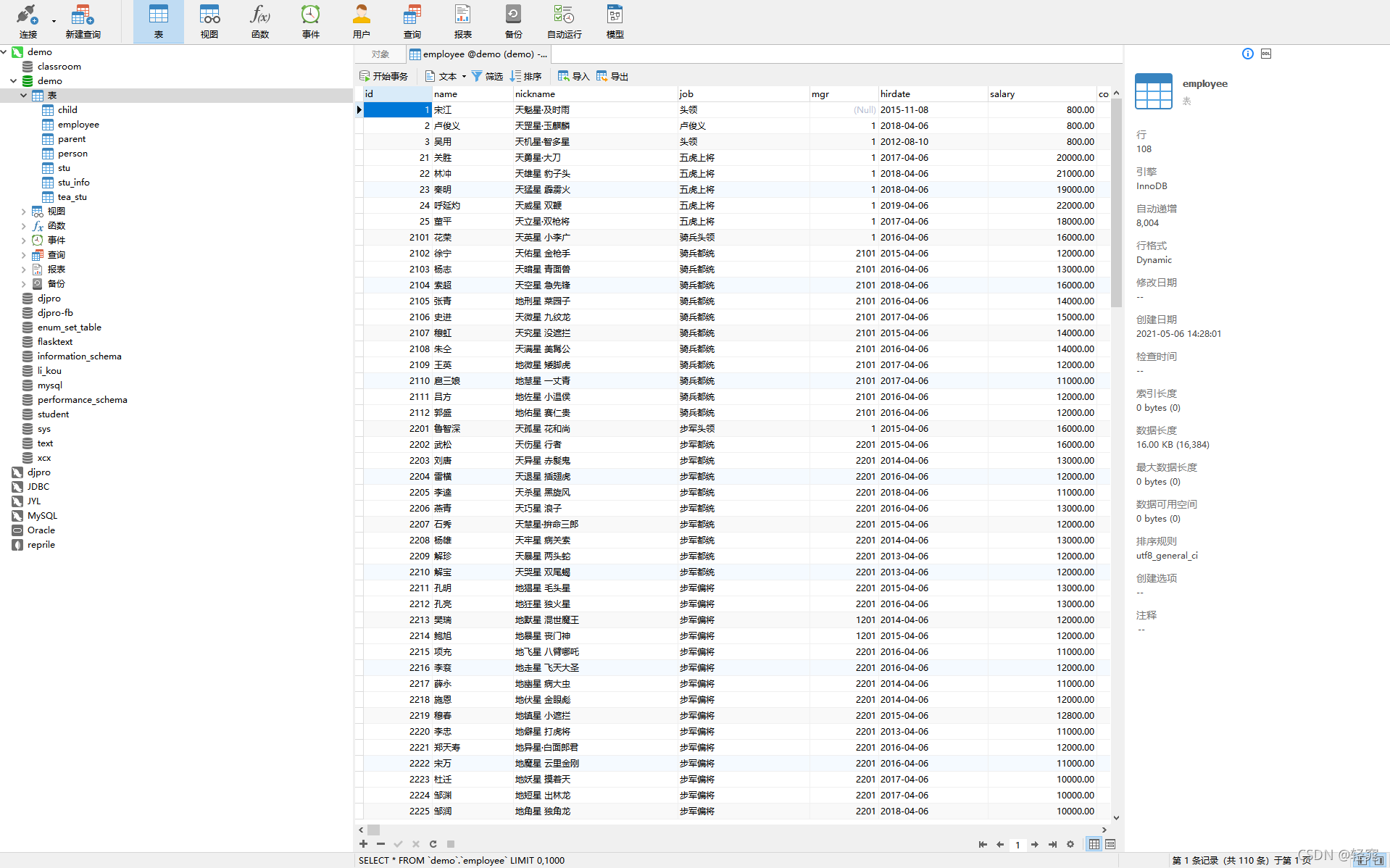Click the 排序 sort button
This screenshot has width=1390, height=868.
[x=526, y=76]
